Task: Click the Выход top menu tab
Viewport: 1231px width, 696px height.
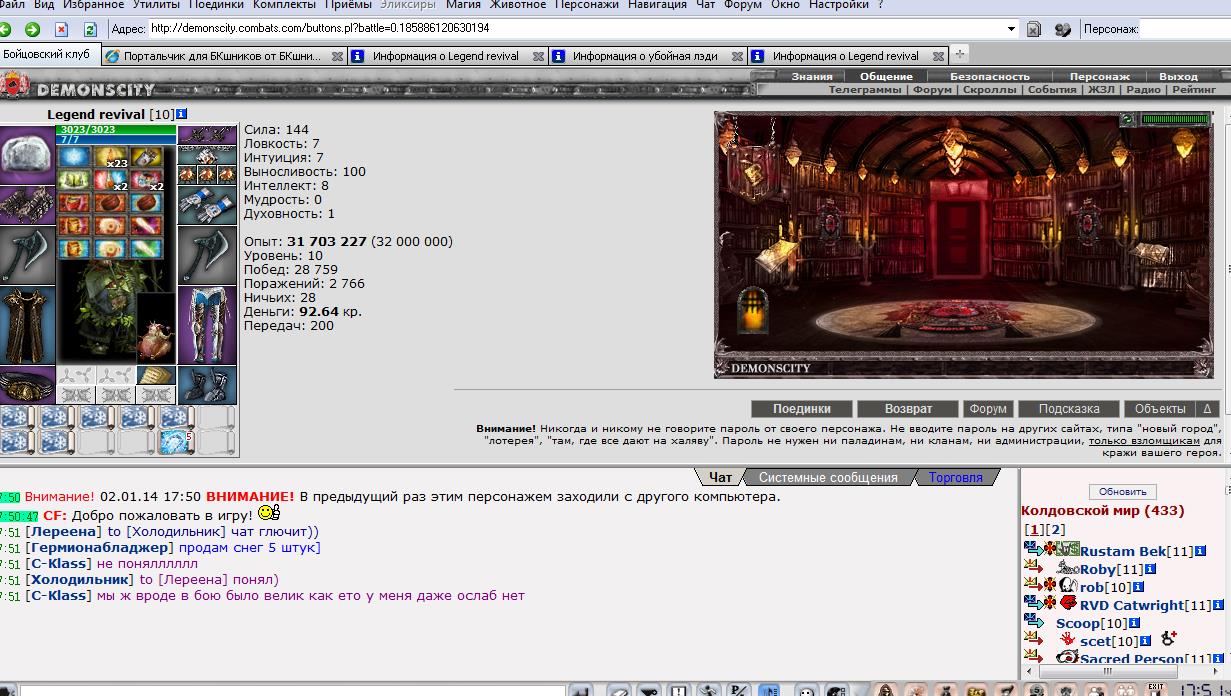Action: [x=1178, y=76]
